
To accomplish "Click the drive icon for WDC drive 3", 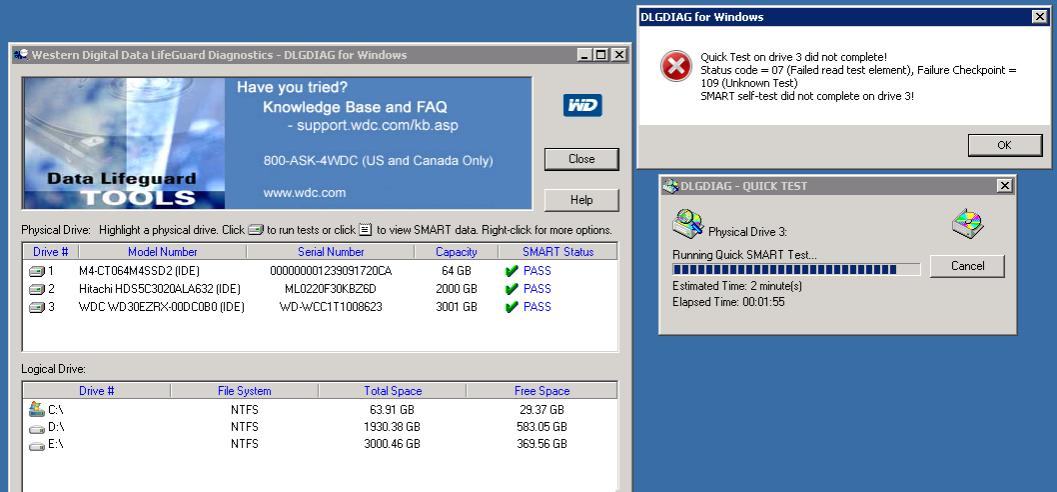I will [37, 307].
